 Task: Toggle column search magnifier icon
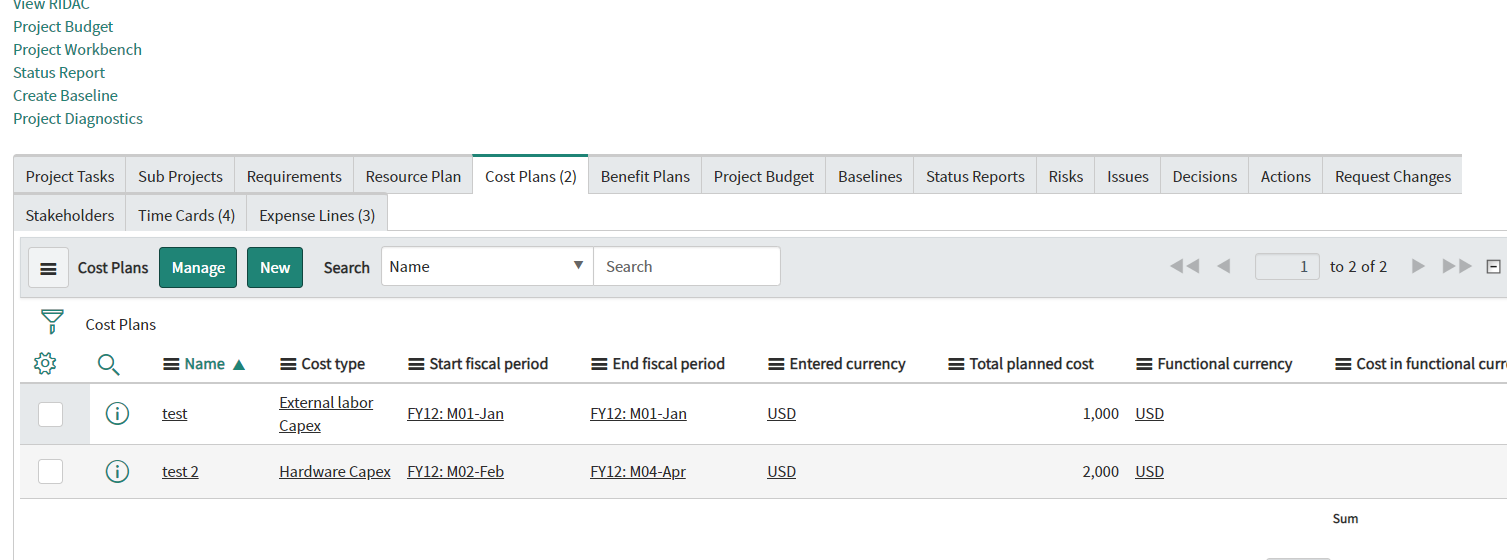coord(109,365)
